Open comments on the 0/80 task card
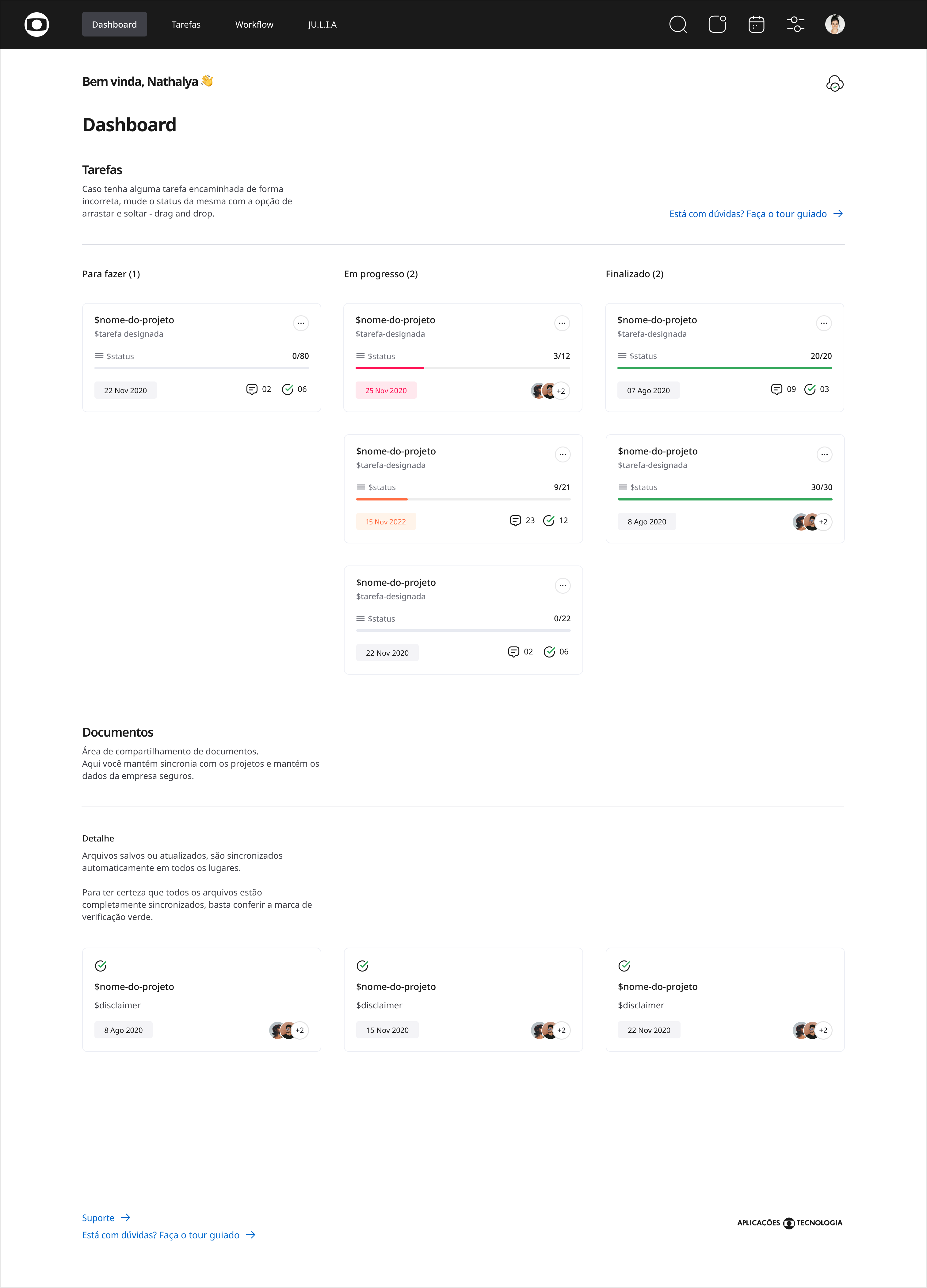Viewport: 927px width, 1288px height. pyautogui.click(x=252, y=389)
